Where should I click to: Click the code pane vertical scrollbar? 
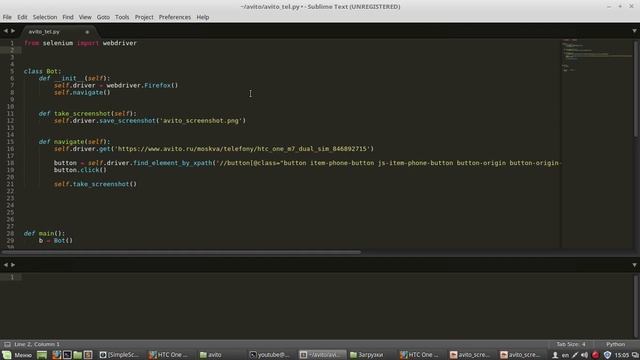point(636,89)
